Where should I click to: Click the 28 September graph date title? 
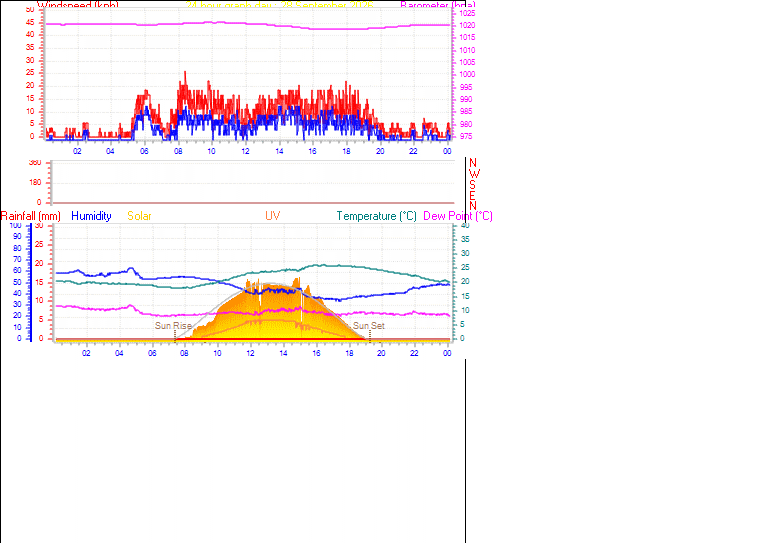280,5
